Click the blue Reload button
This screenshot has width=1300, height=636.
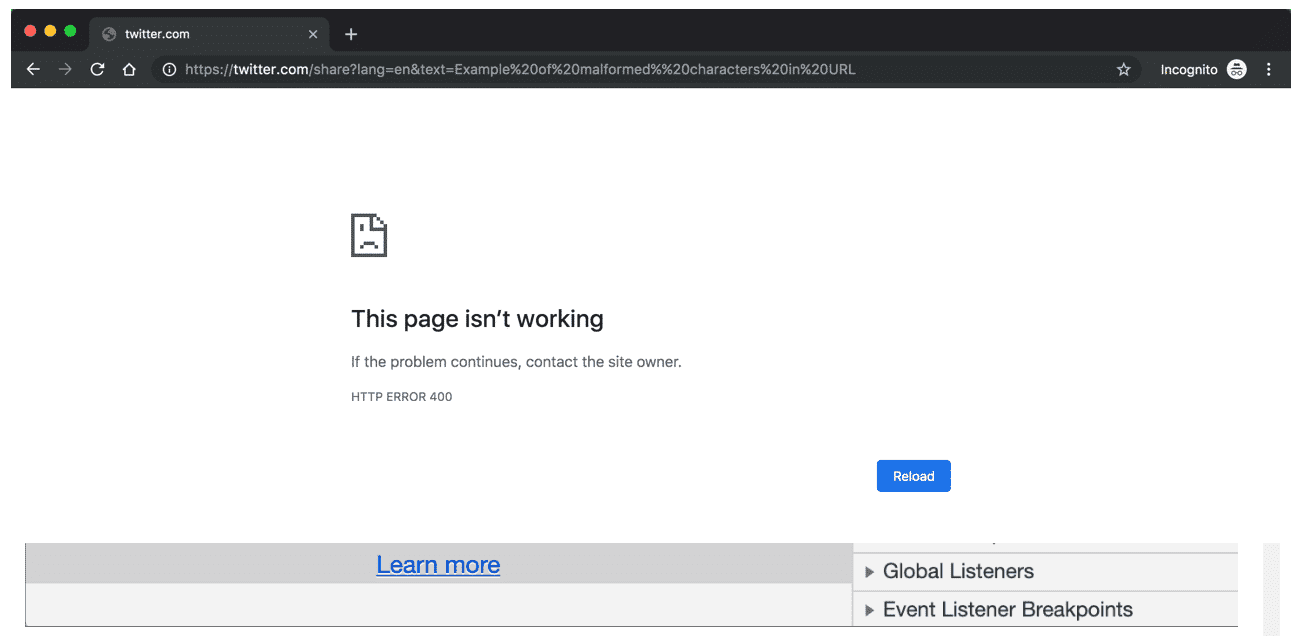click(913, 476)
